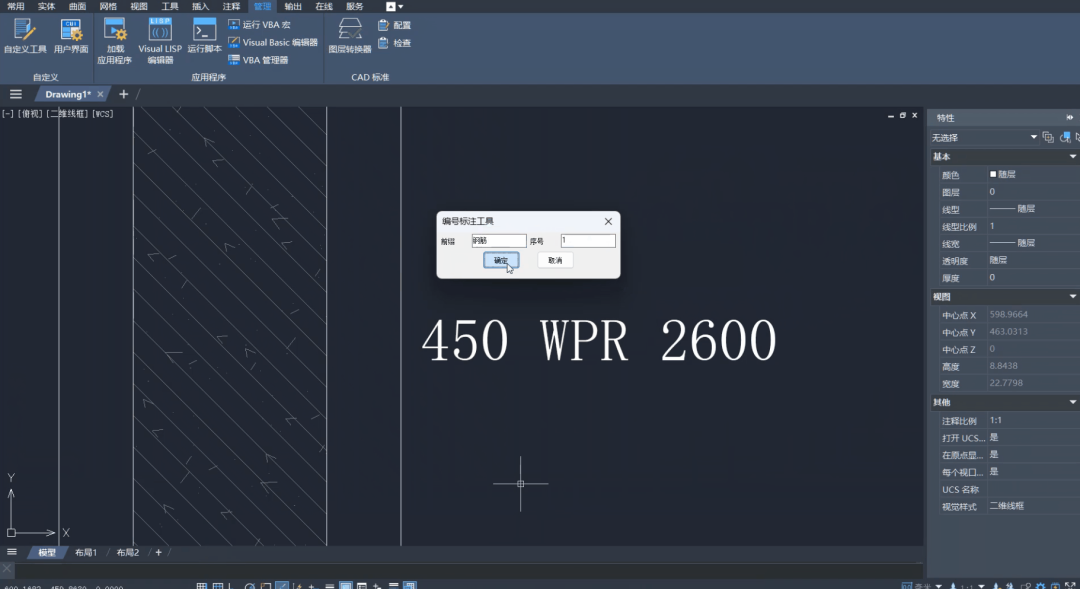Click the 视觉样式 value 二维线框
This screenshot has height=589, width=1080.
coord(1006,506)
